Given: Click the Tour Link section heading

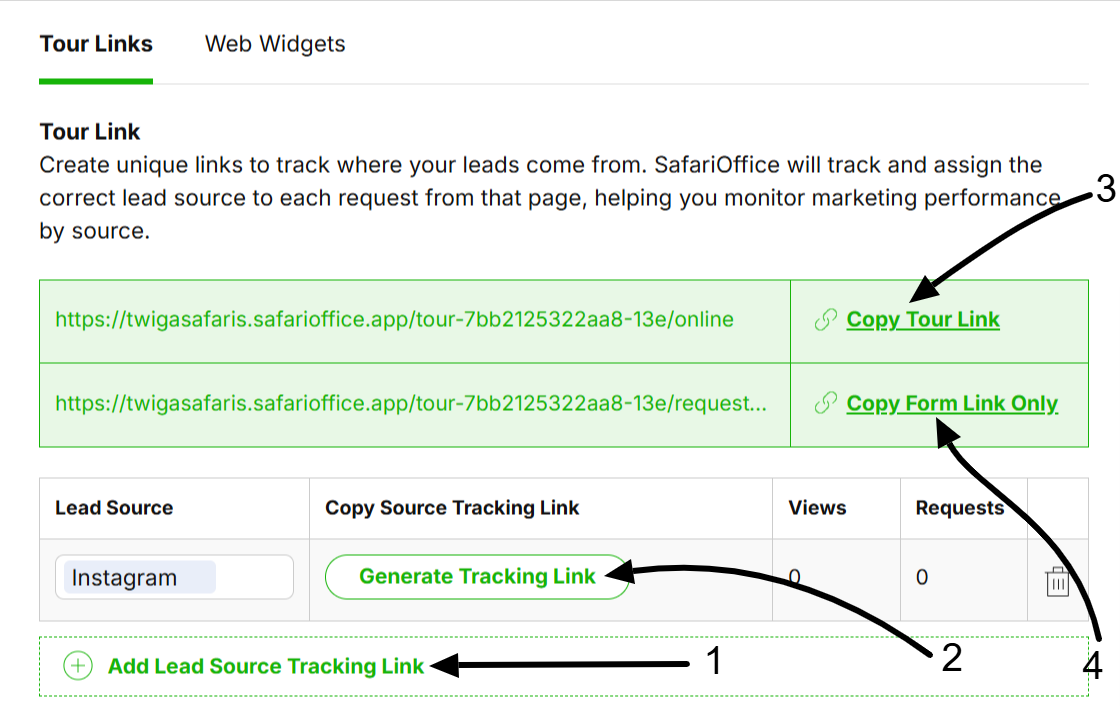Looking at the screenshot, I should pos(90,132).
